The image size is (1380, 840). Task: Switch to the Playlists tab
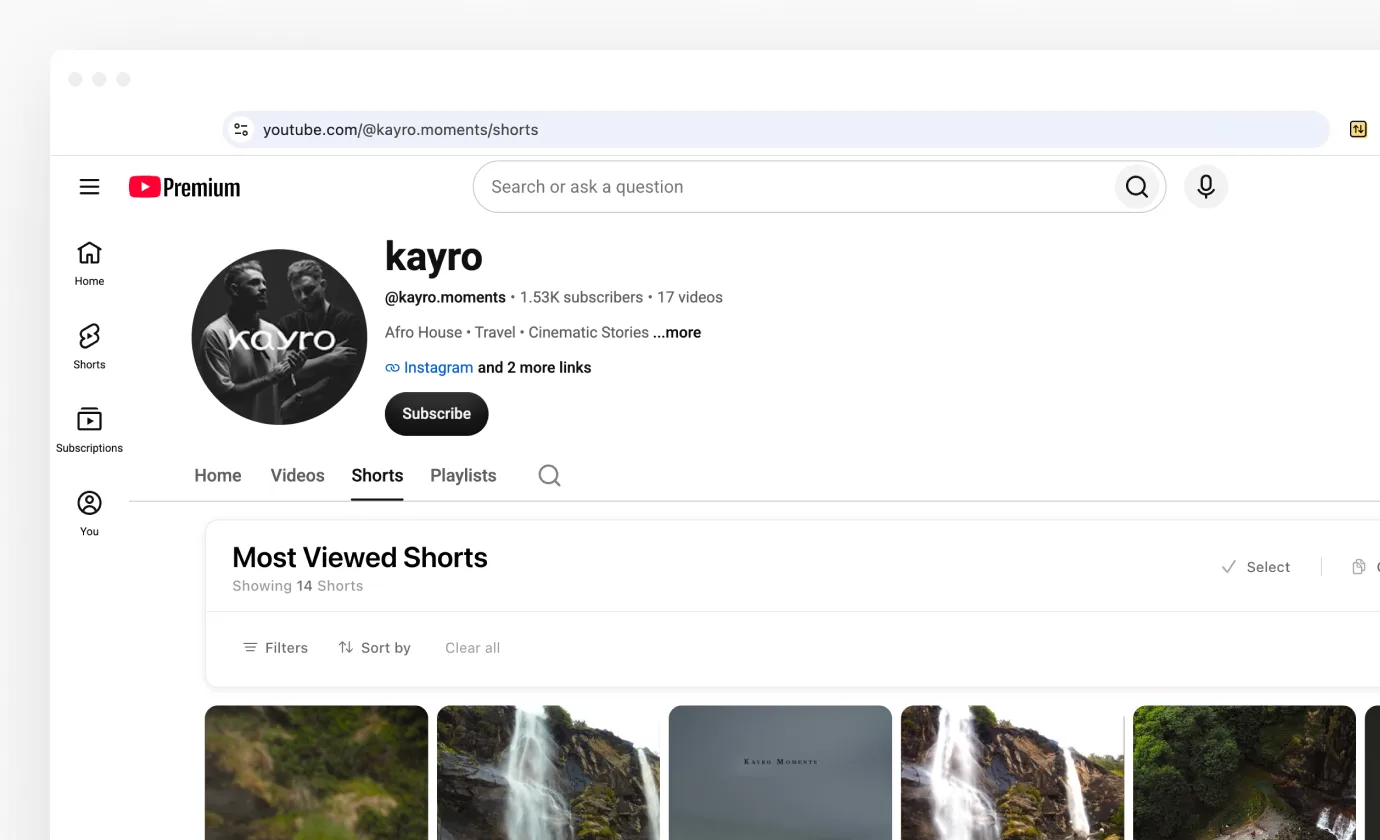[x=463, y=476]
